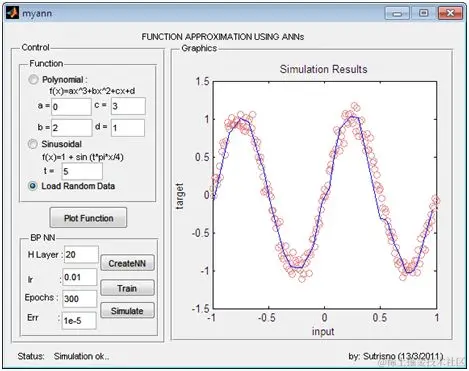Choose the Load Random Data option
This screenshot has width=469, height=371.
pos(33,186)
